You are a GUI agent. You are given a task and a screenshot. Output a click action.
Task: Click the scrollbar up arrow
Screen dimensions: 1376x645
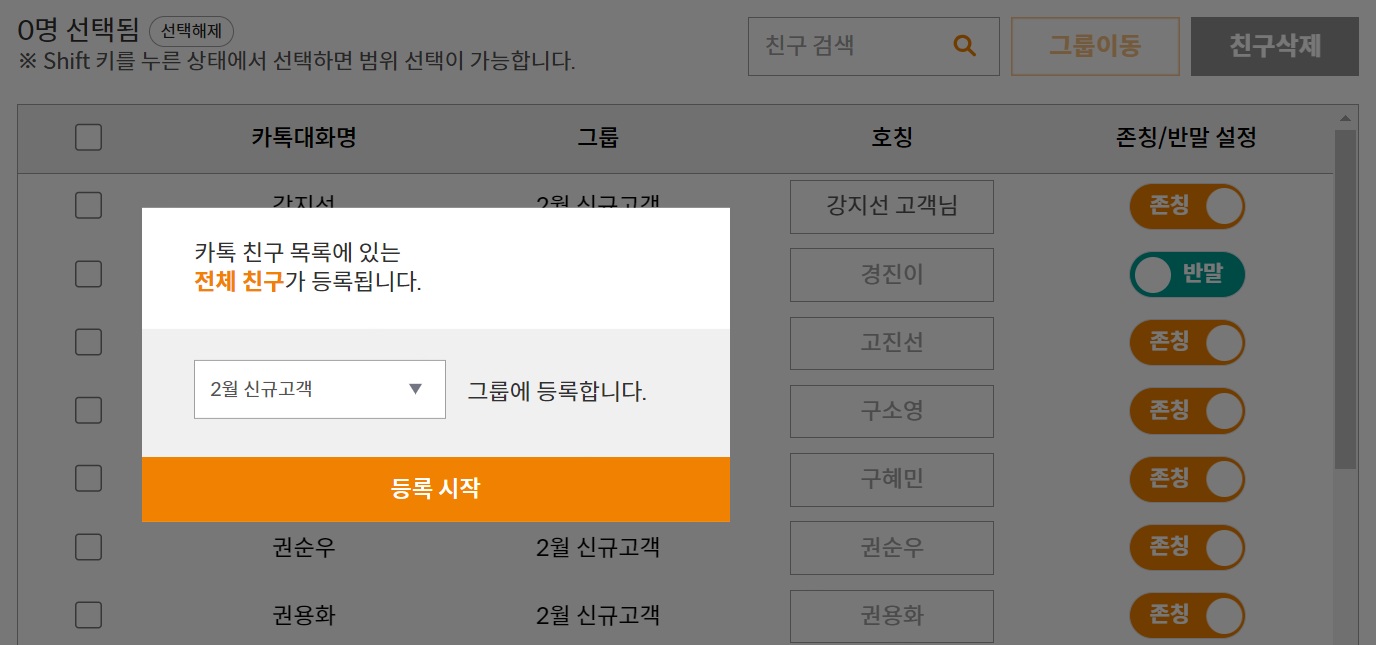click(x=1345, y=118)
